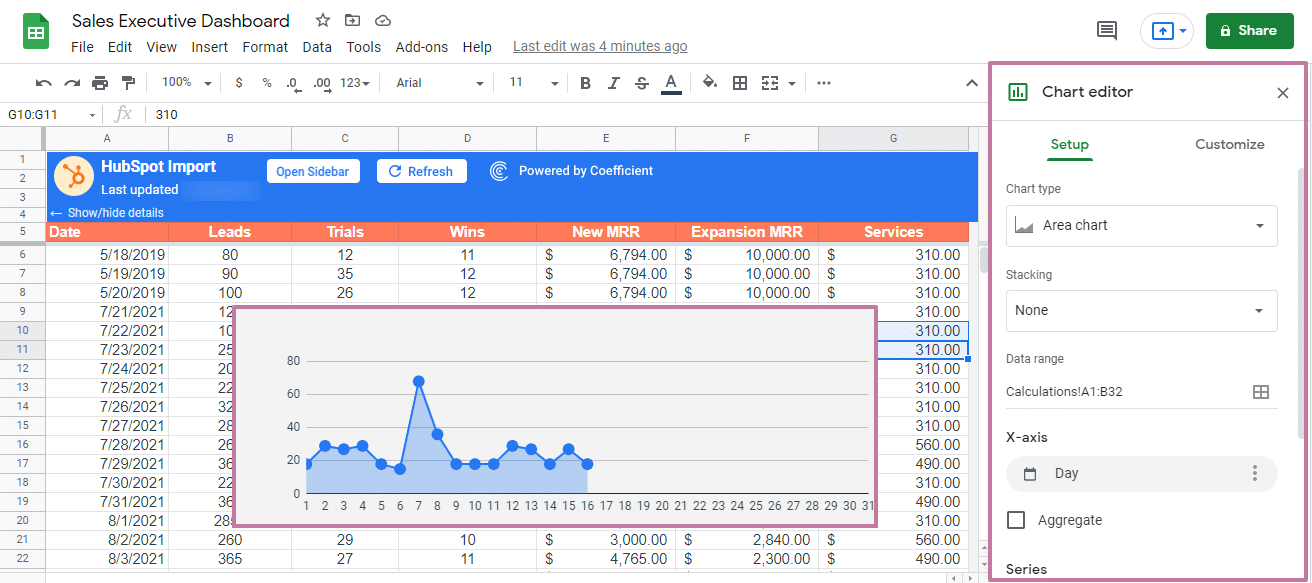
Task: Open the Add-ons menu
Action: click(422, 47)
